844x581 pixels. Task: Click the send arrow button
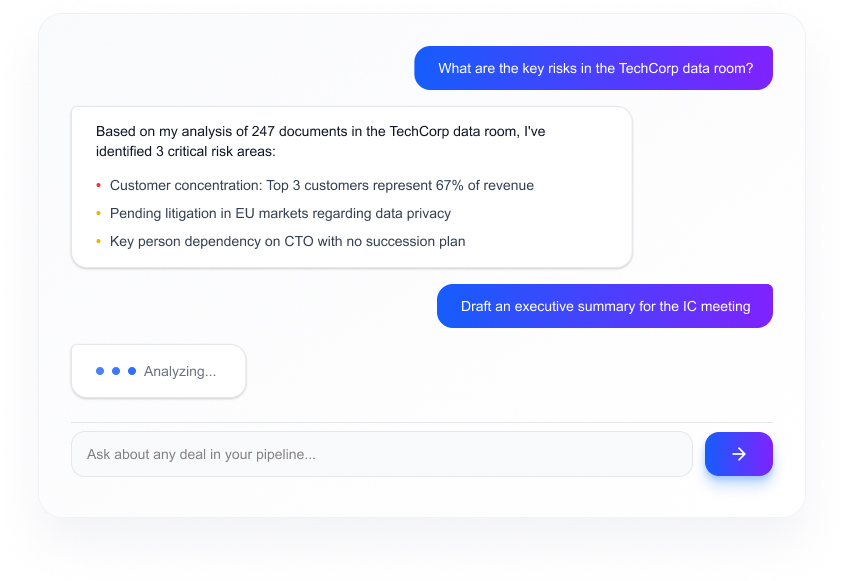pos(738,454)
